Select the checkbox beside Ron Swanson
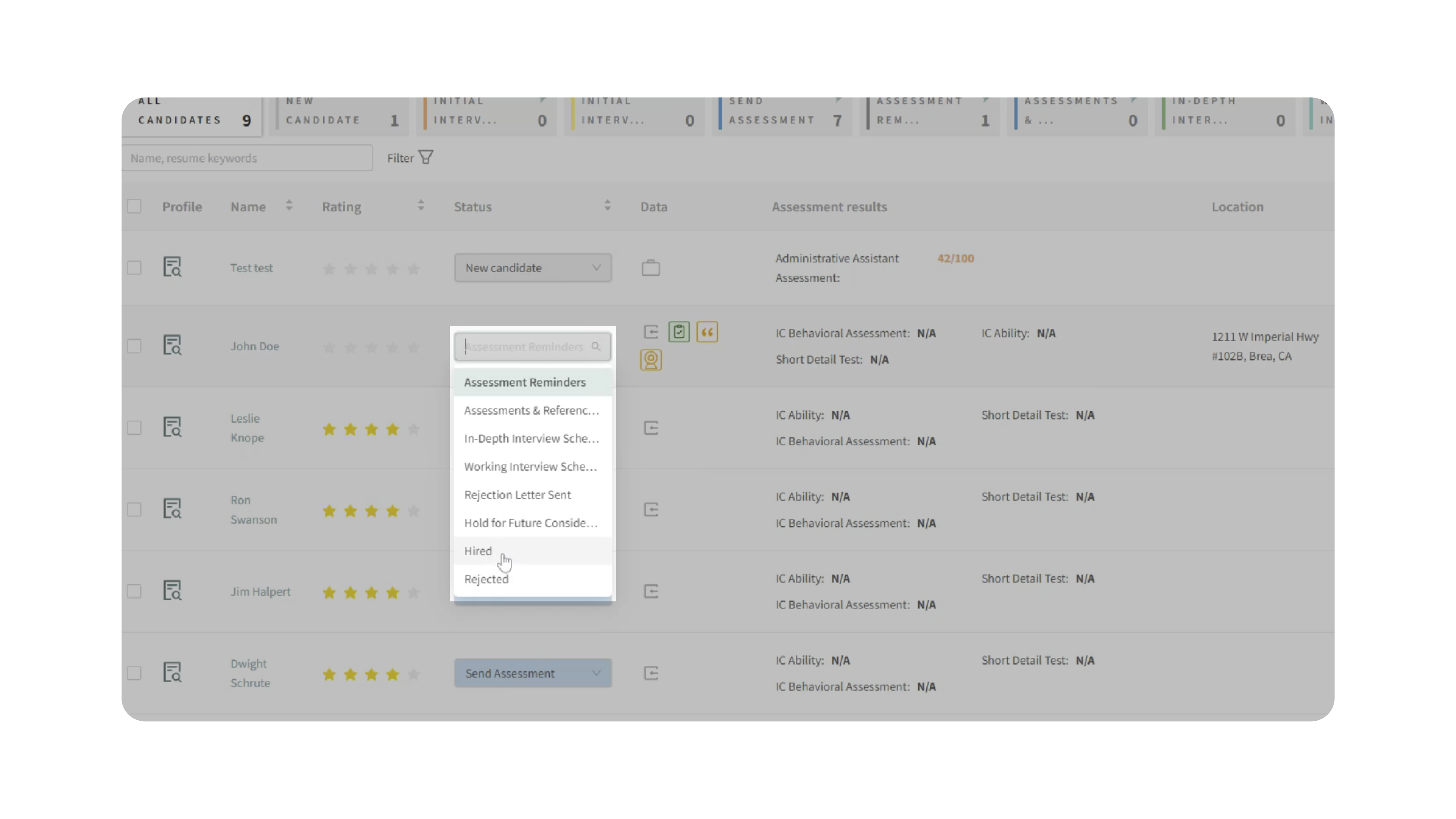The image size is (1456, 819). pos(134,509)
